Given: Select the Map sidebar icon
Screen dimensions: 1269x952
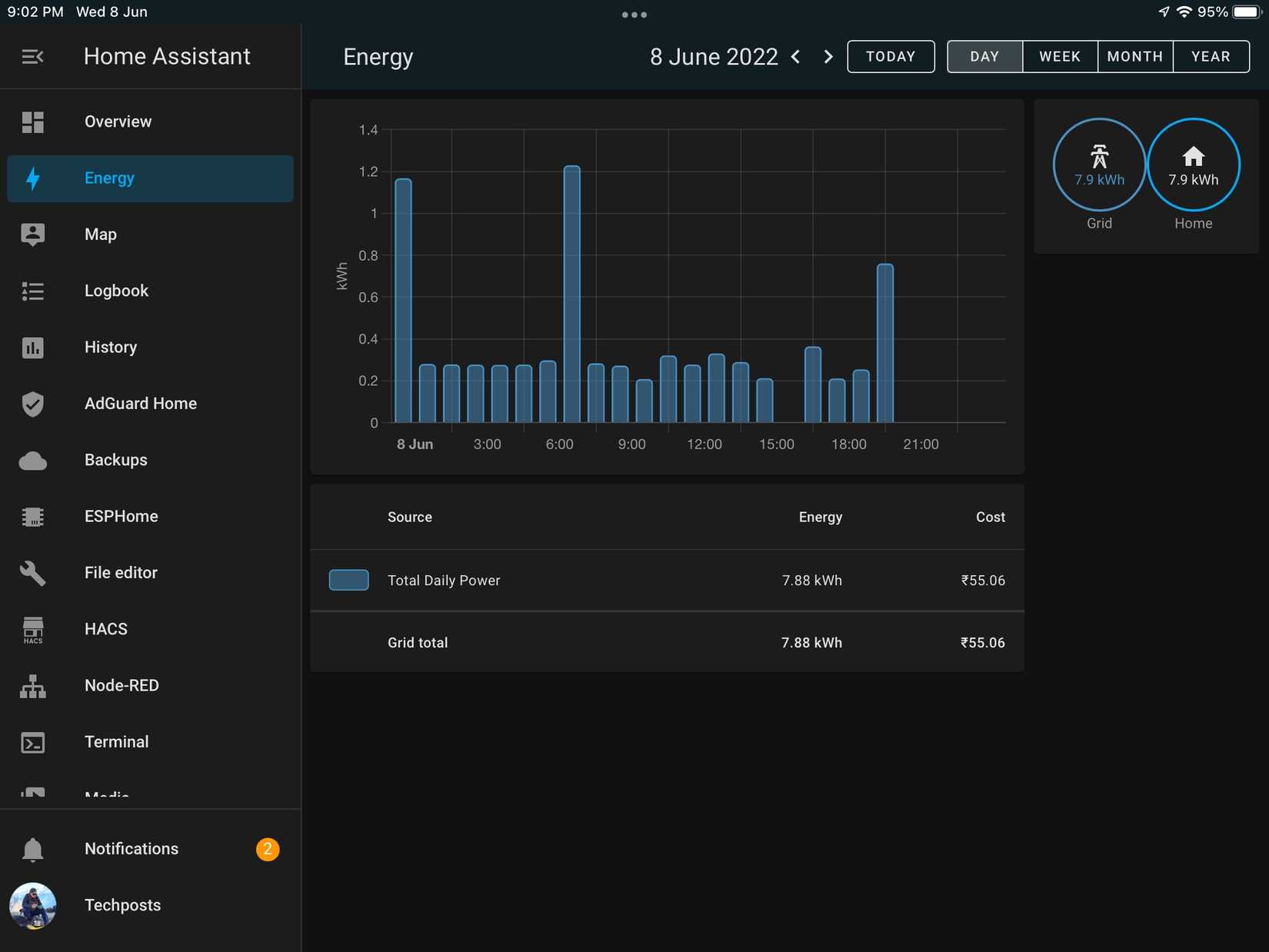Looking at the screenshot, I should (32, 235).
